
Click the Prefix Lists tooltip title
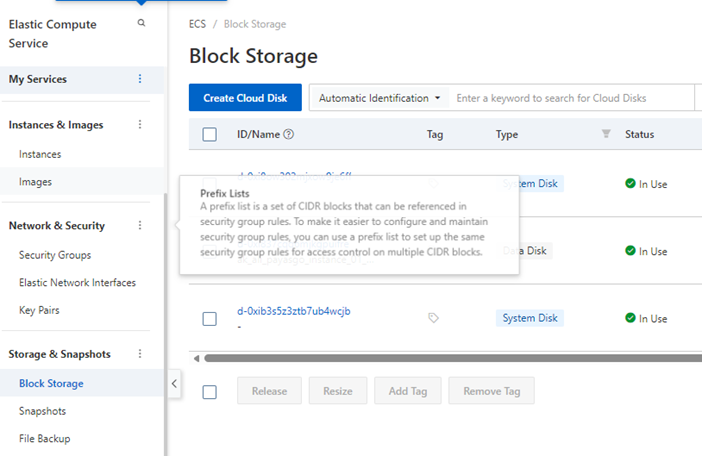(224, 193)
